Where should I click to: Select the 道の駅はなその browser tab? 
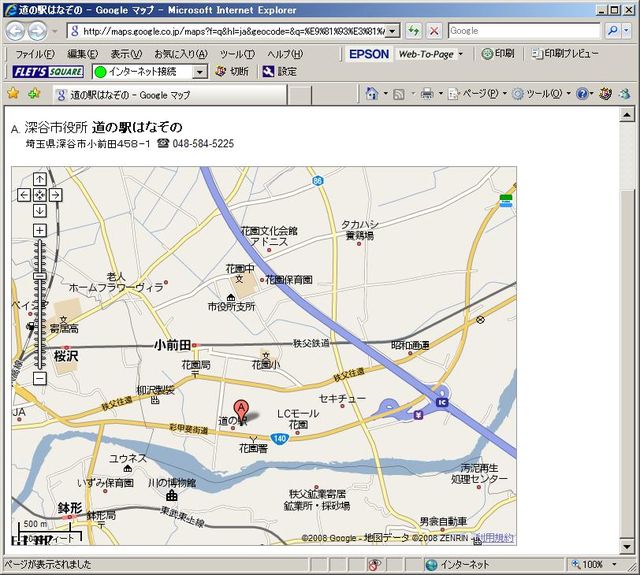click(x=130, y=94)
